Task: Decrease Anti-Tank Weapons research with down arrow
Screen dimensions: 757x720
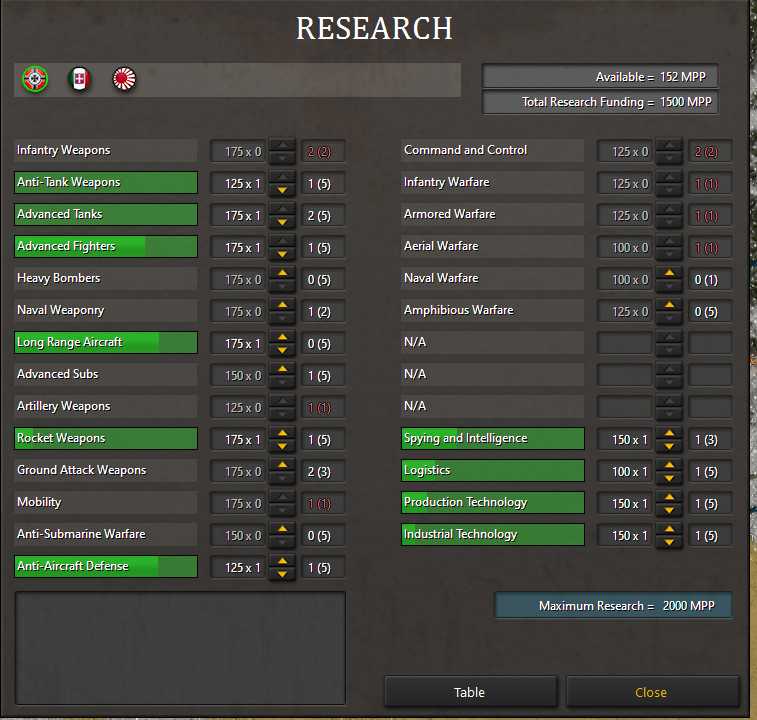Action: point(282,190)
